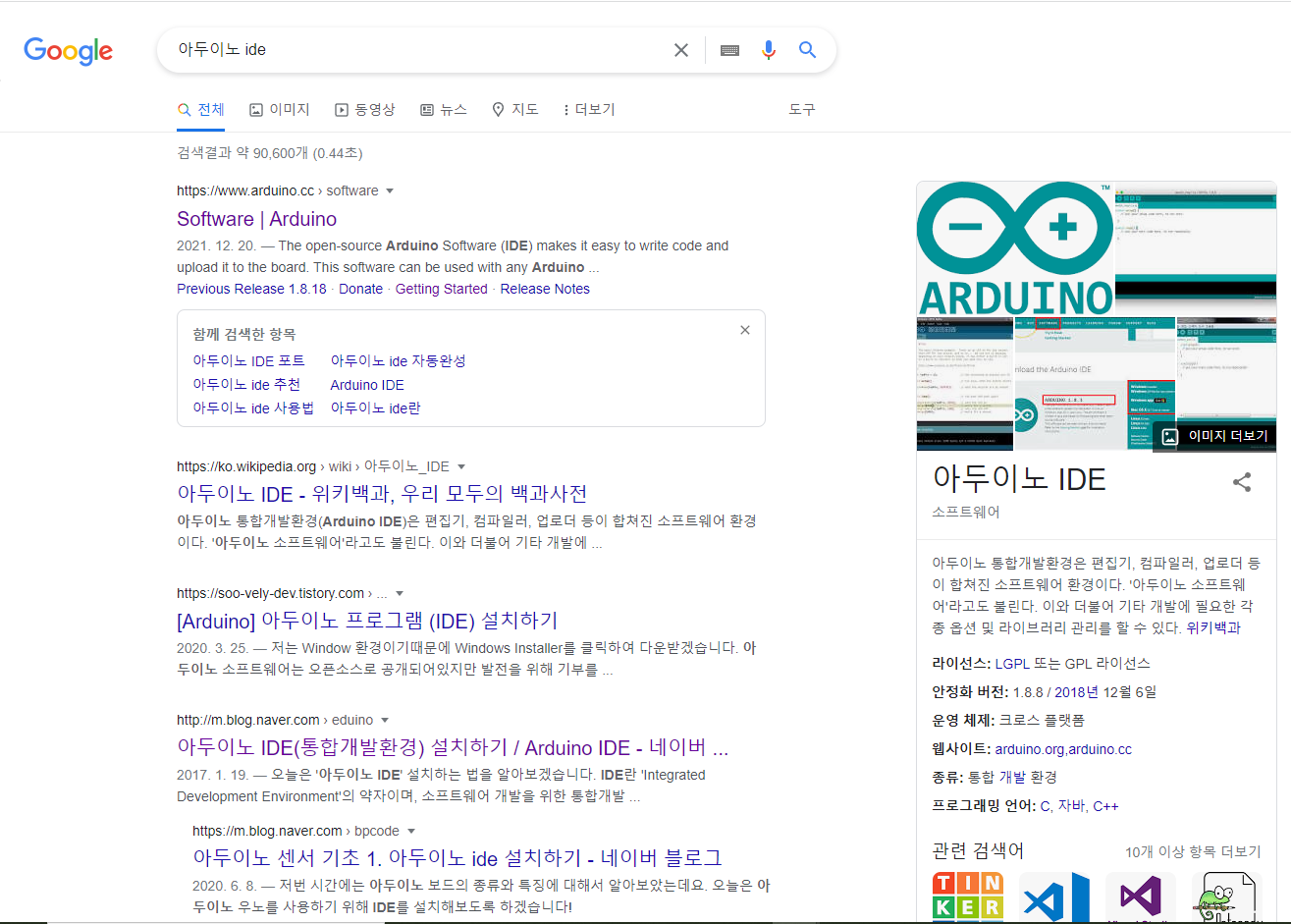Viewport: 1291px width, 924px height.
Task: Expand the 더보기 menu
Action: tap(589, 110)
